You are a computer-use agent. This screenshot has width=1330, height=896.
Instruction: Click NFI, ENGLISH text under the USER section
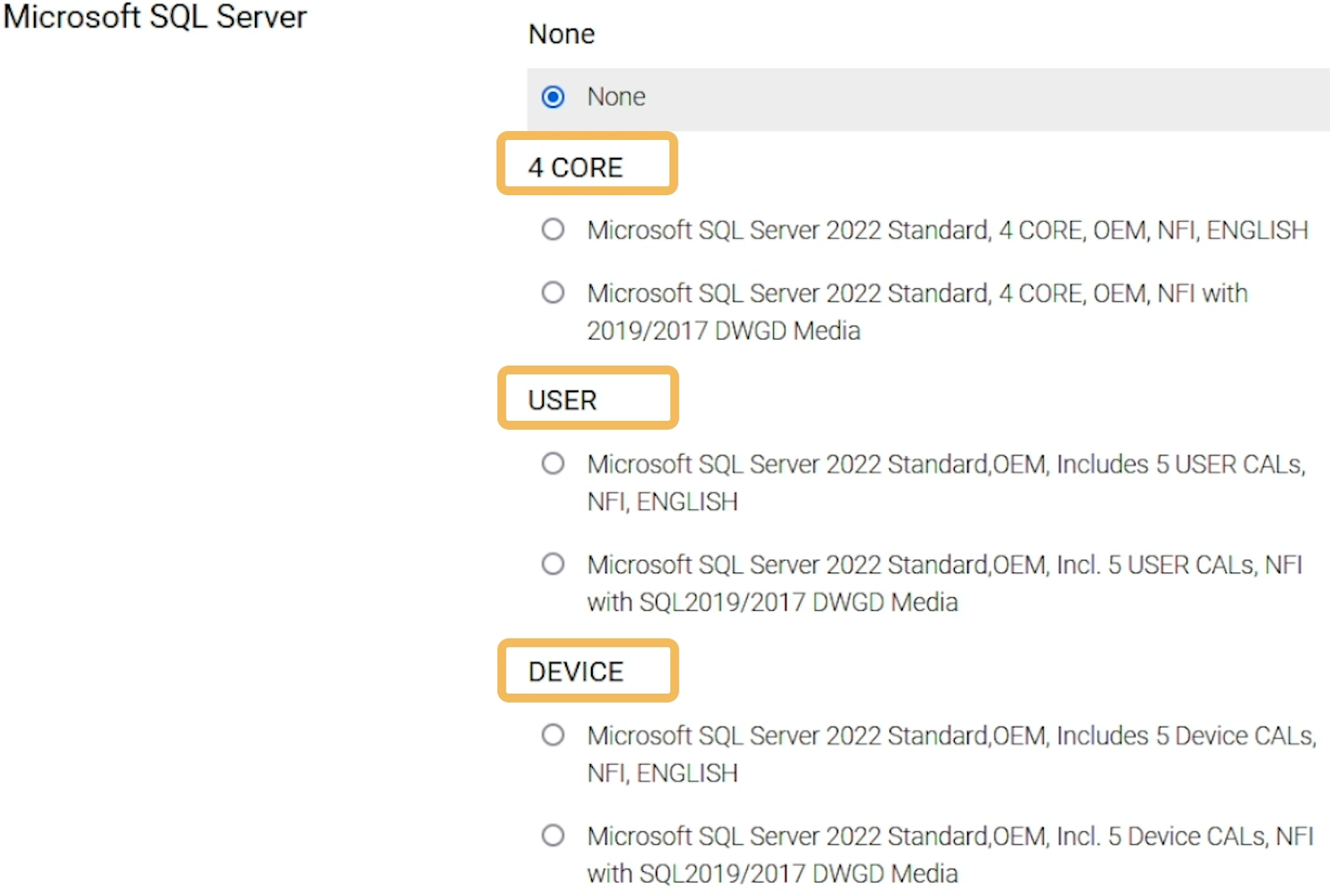click(x=662, y=501)
